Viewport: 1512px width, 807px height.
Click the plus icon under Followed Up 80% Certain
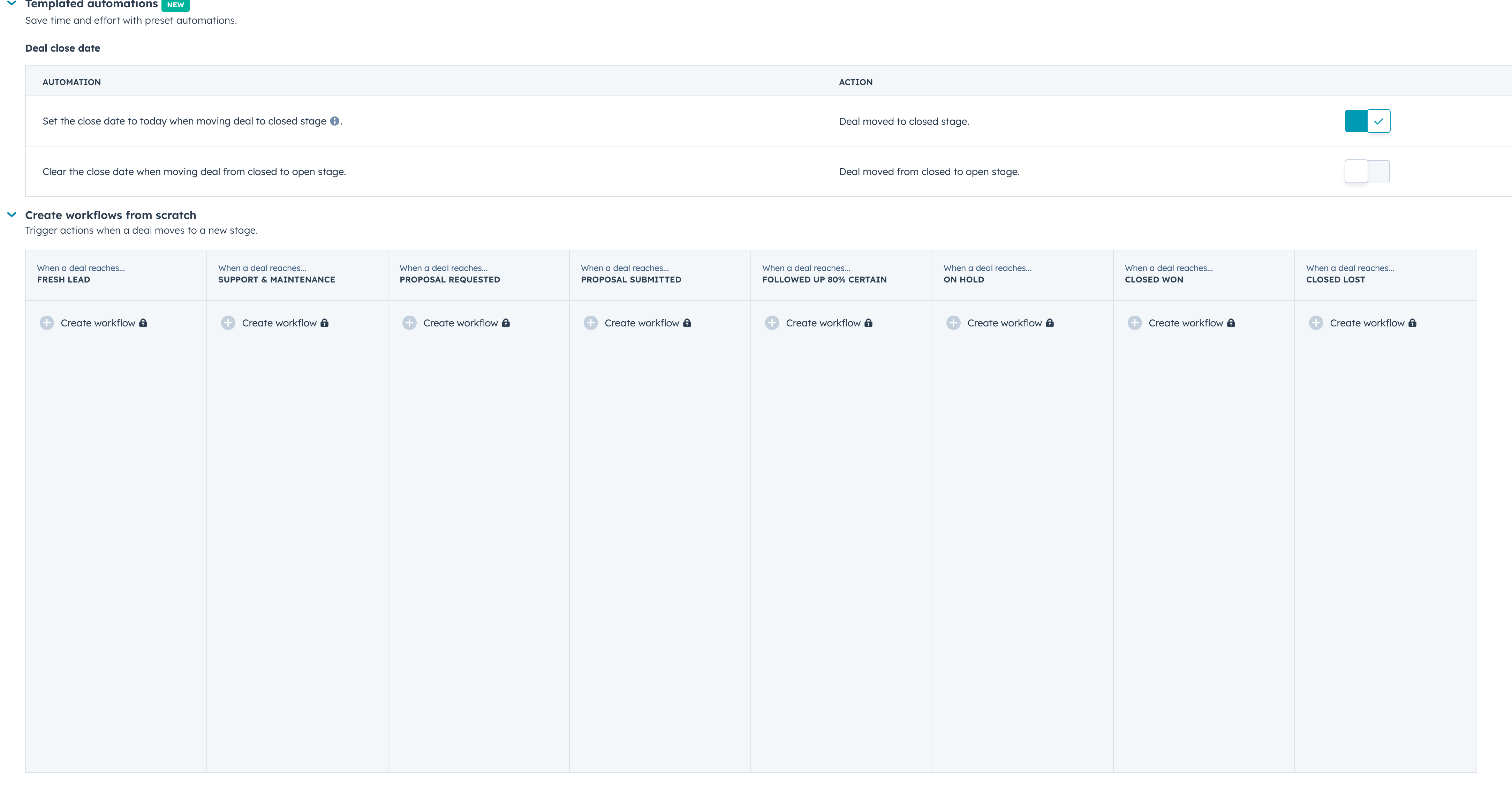click(772, 323)
